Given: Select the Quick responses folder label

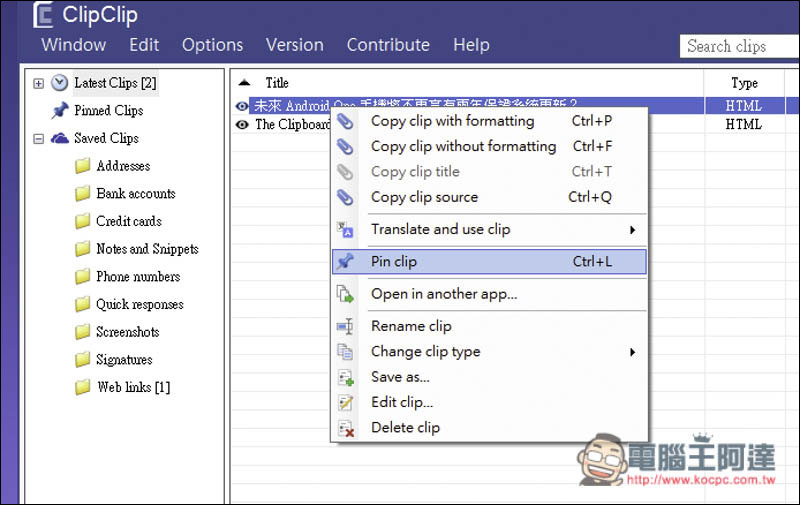Looking at the screenshot, I should pos(140,305).
